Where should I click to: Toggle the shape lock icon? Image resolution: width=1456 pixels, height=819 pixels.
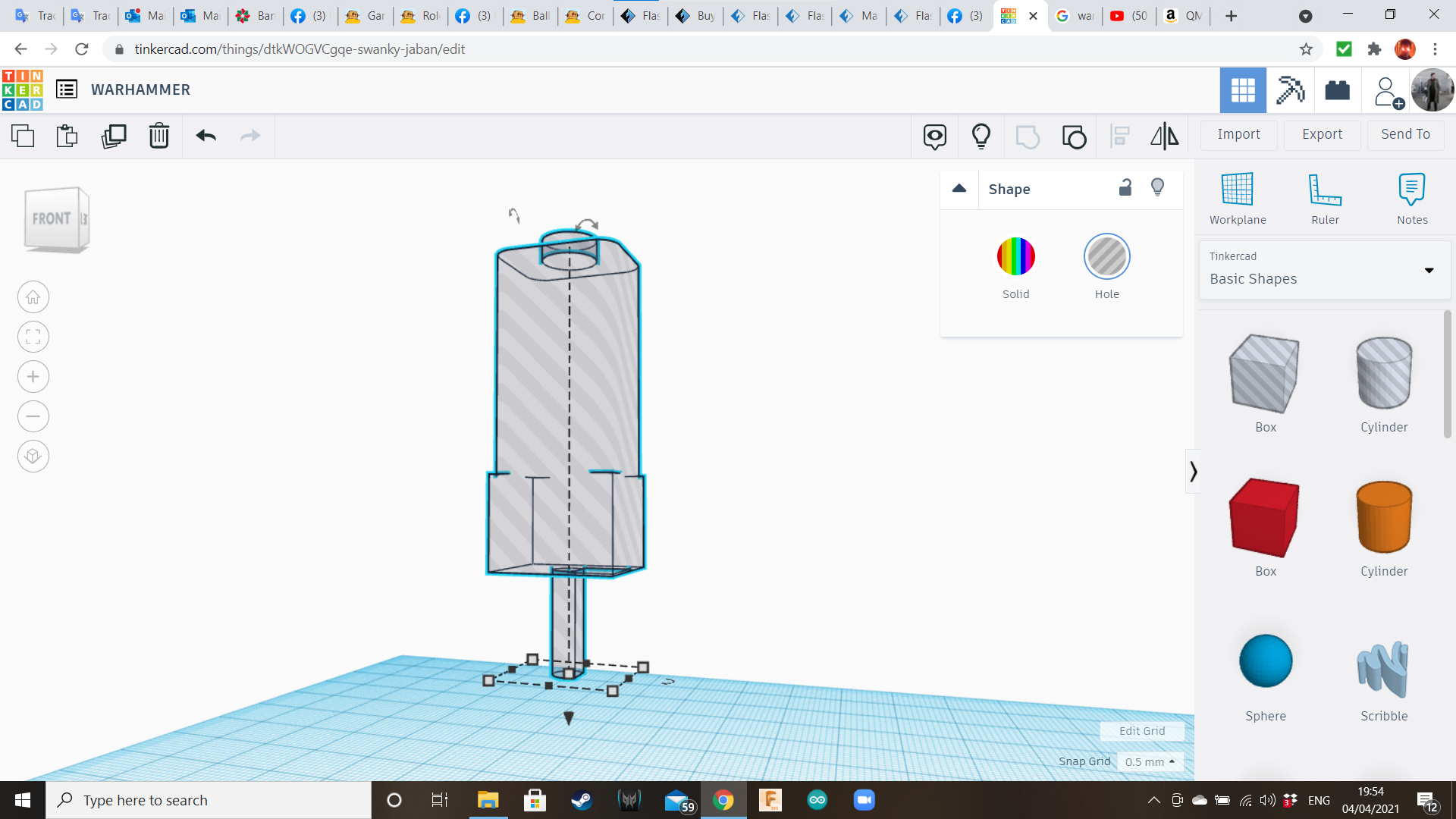coord(1125,188)
